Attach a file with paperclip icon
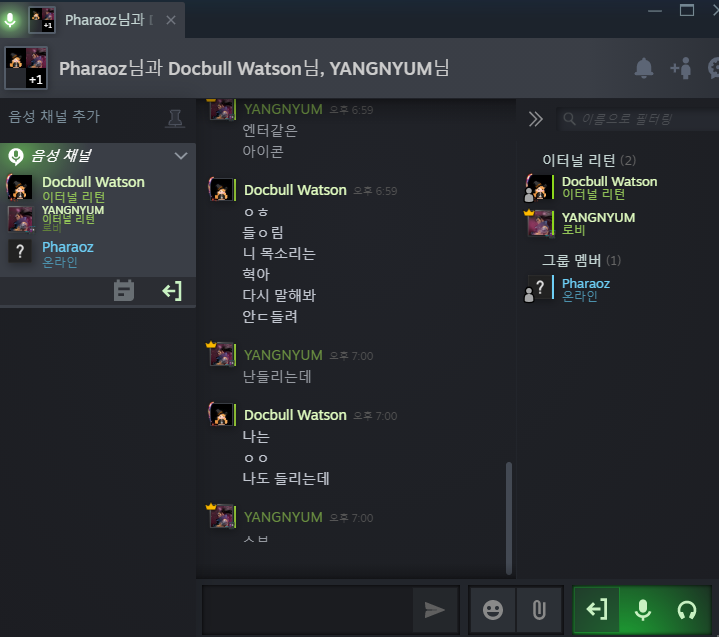The width and height of the screenshot is (719, 637). (539, 610)
